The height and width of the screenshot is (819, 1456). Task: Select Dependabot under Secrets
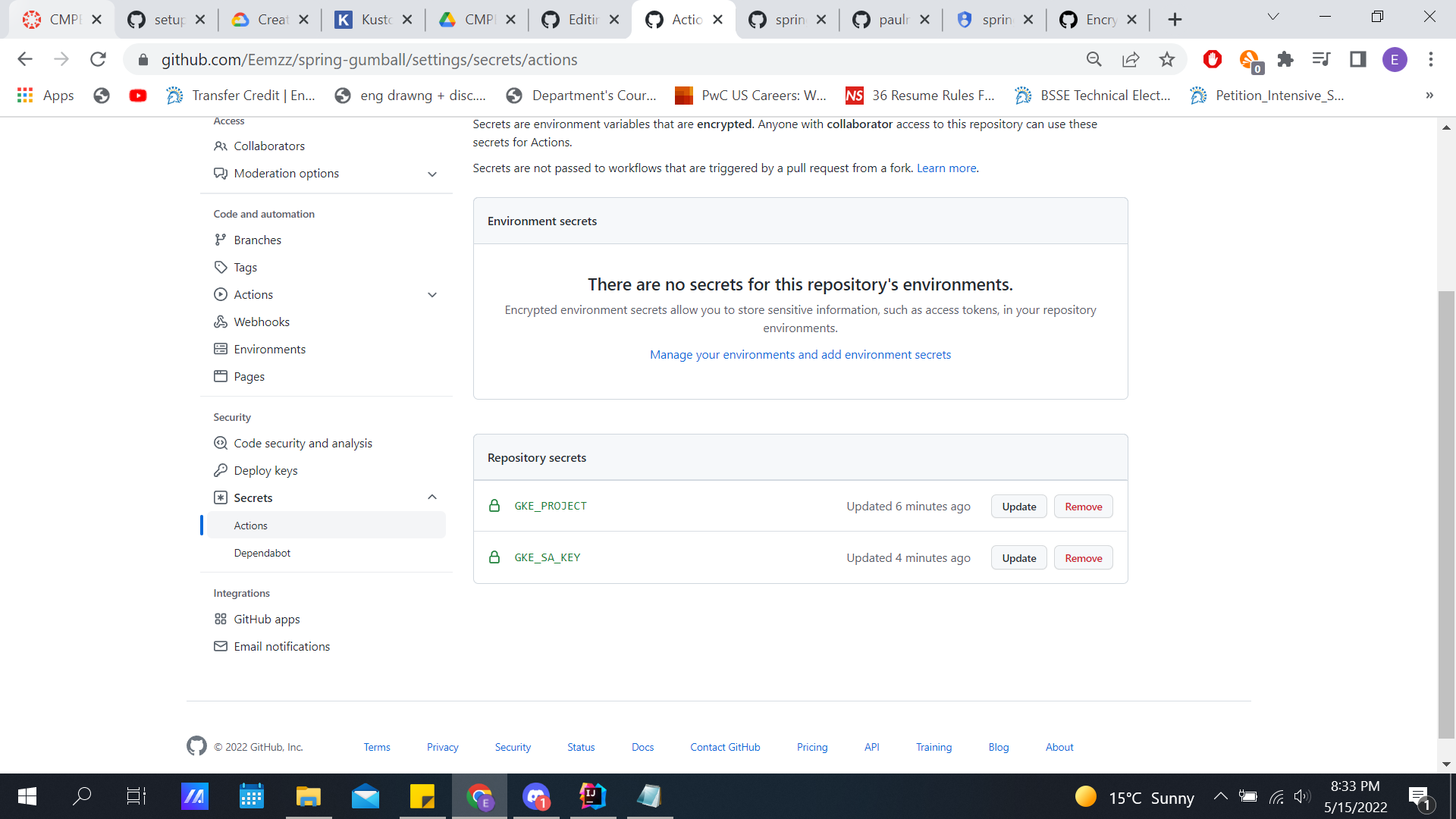[x=262, y=553]
